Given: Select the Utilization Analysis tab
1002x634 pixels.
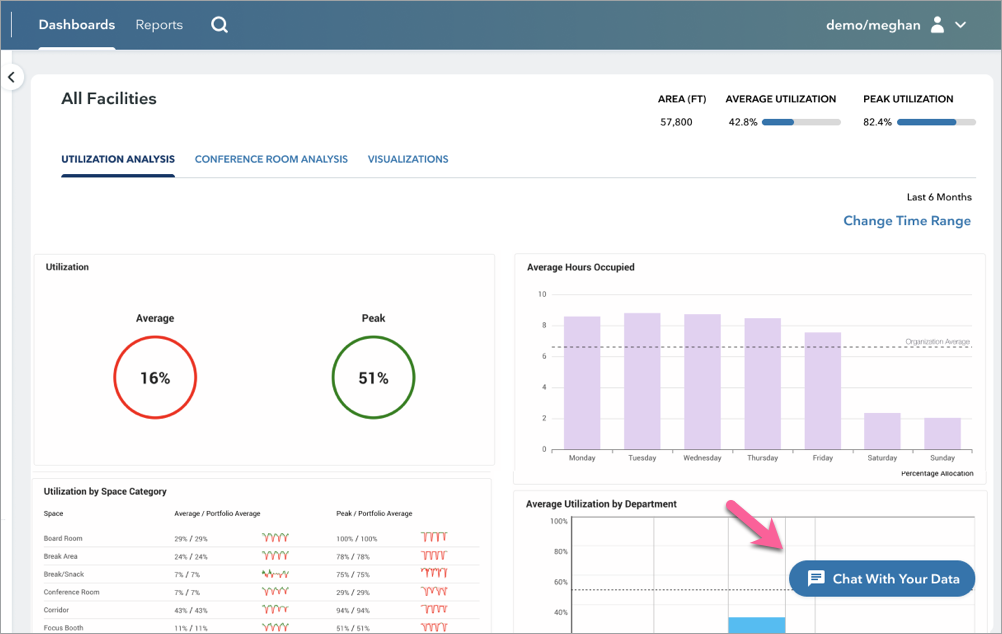Looking at the screenshot, I should pyautogui.click(x=118, y=159).
